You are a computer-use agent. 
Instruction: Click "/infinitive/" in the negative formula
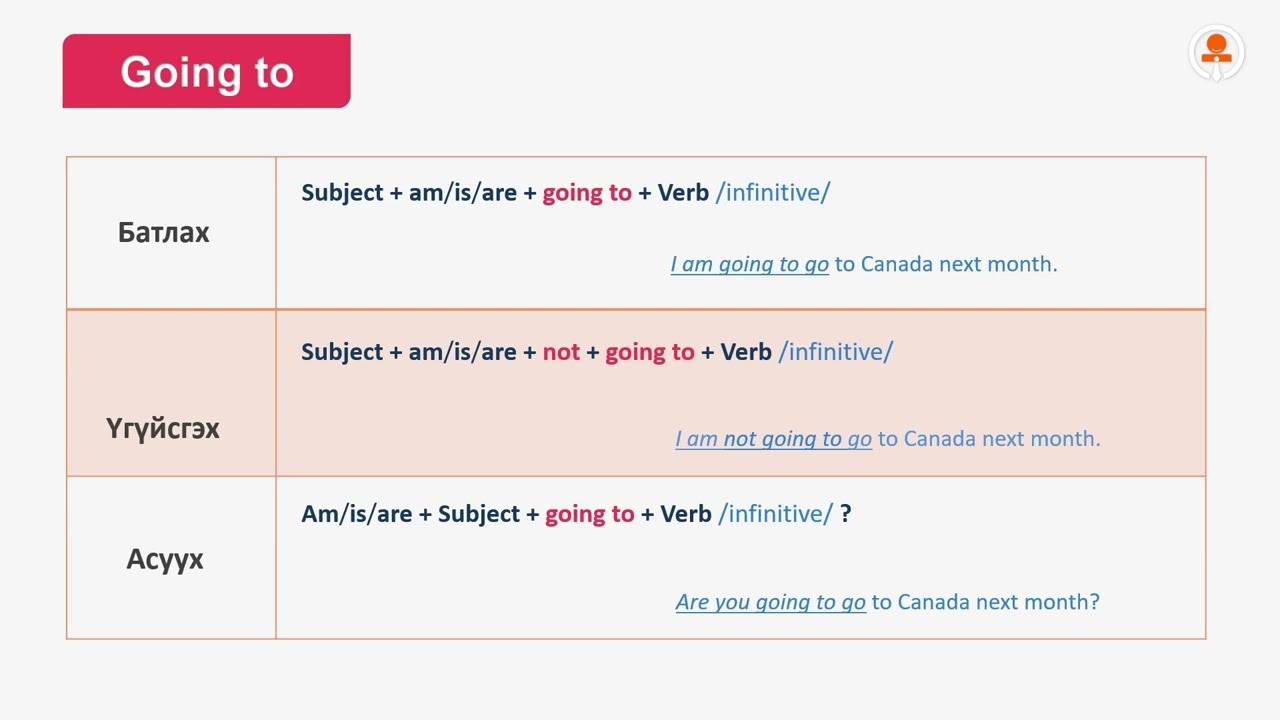click(x=835, y=352)
